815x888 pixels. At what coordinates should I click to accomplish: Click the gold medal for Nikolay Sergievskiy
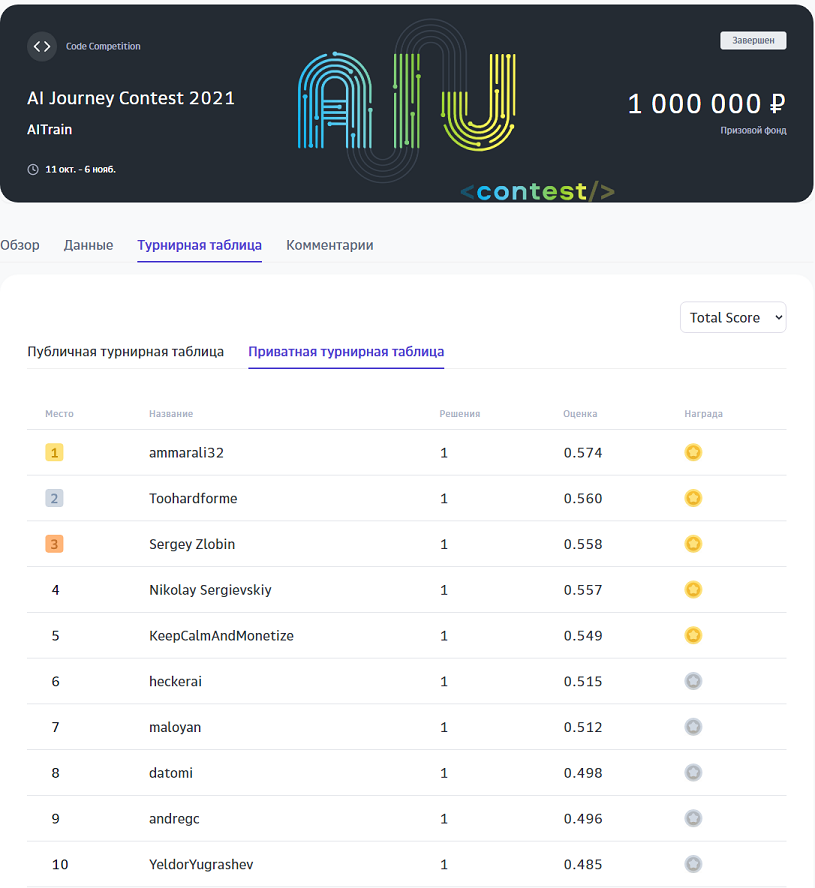[693, 590]
